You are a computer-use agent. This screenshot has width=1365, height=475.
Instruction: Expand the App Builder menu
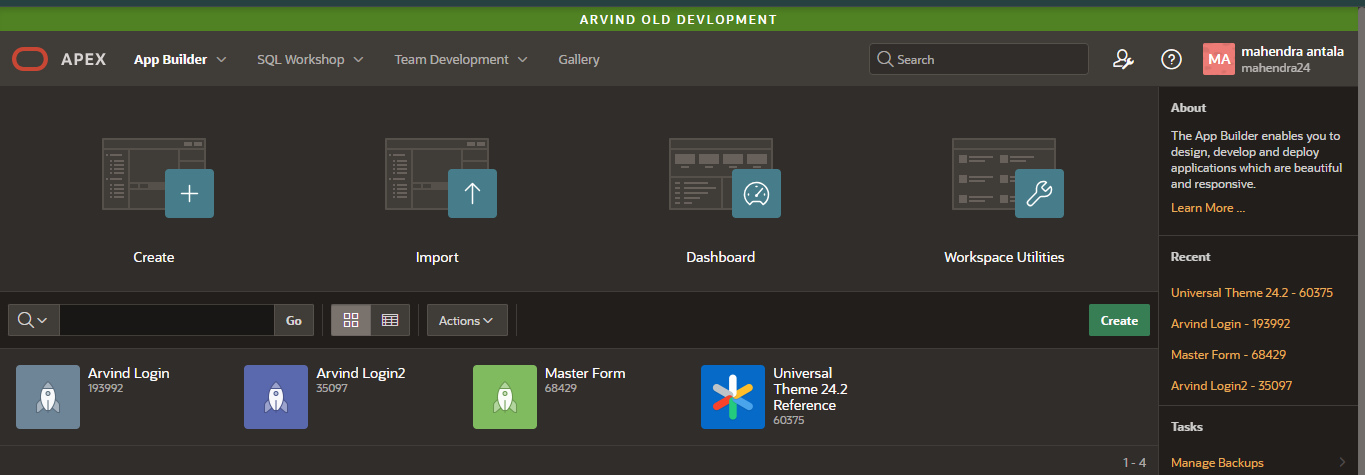(180, 60)
